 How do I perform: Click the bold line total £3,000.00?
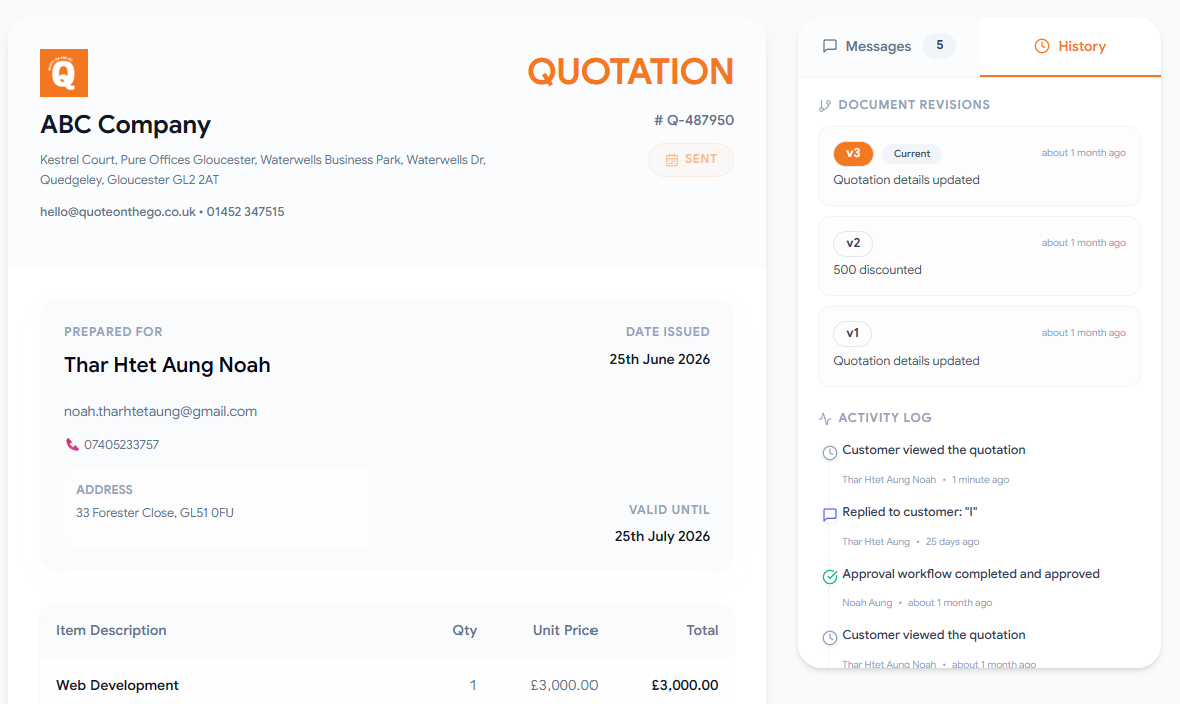pyautogui.click(x=685, y=685)
